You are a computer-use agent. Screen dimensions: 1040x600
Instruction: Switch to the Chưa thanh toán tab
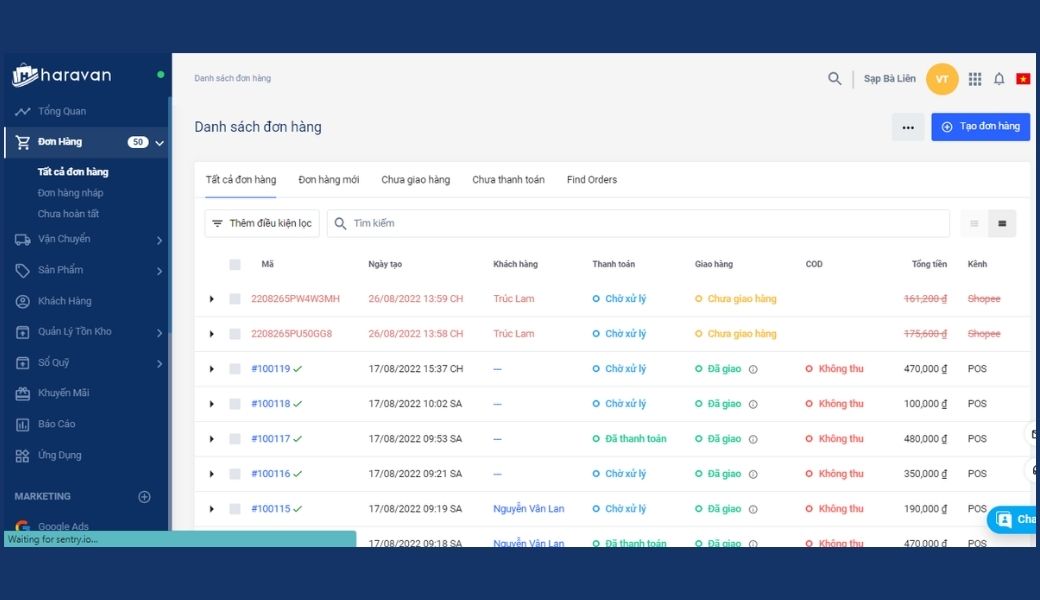click(508, 180)
